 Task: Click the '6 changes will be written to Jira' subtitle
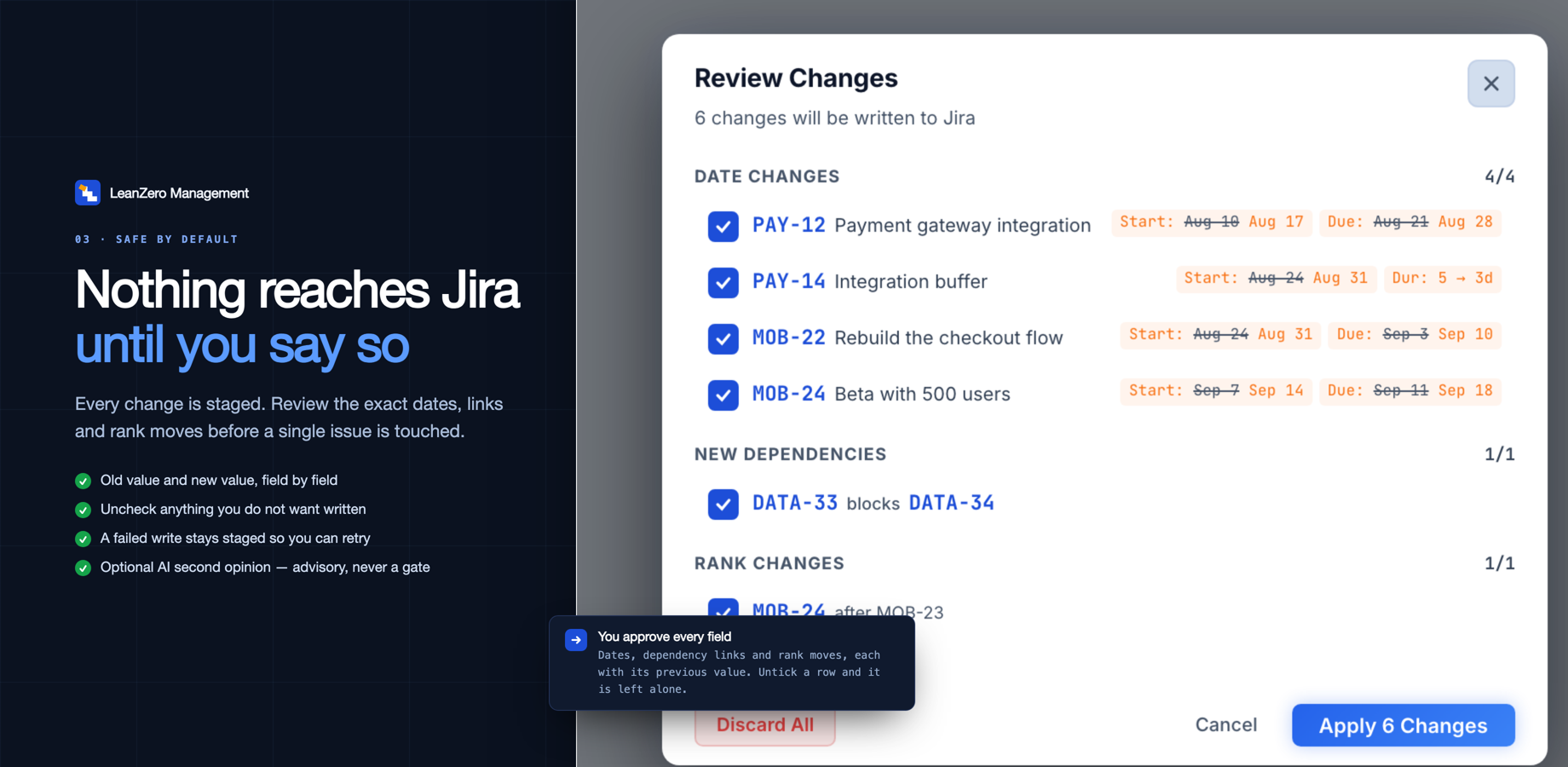coord(834,118)
